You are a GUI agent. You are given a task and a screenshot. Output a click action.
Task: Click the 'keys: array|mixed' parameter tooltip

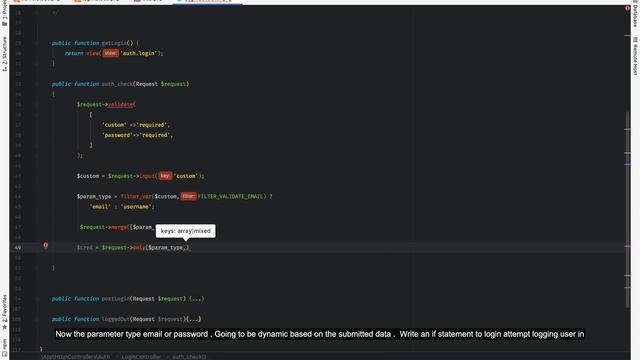[186, 231]
